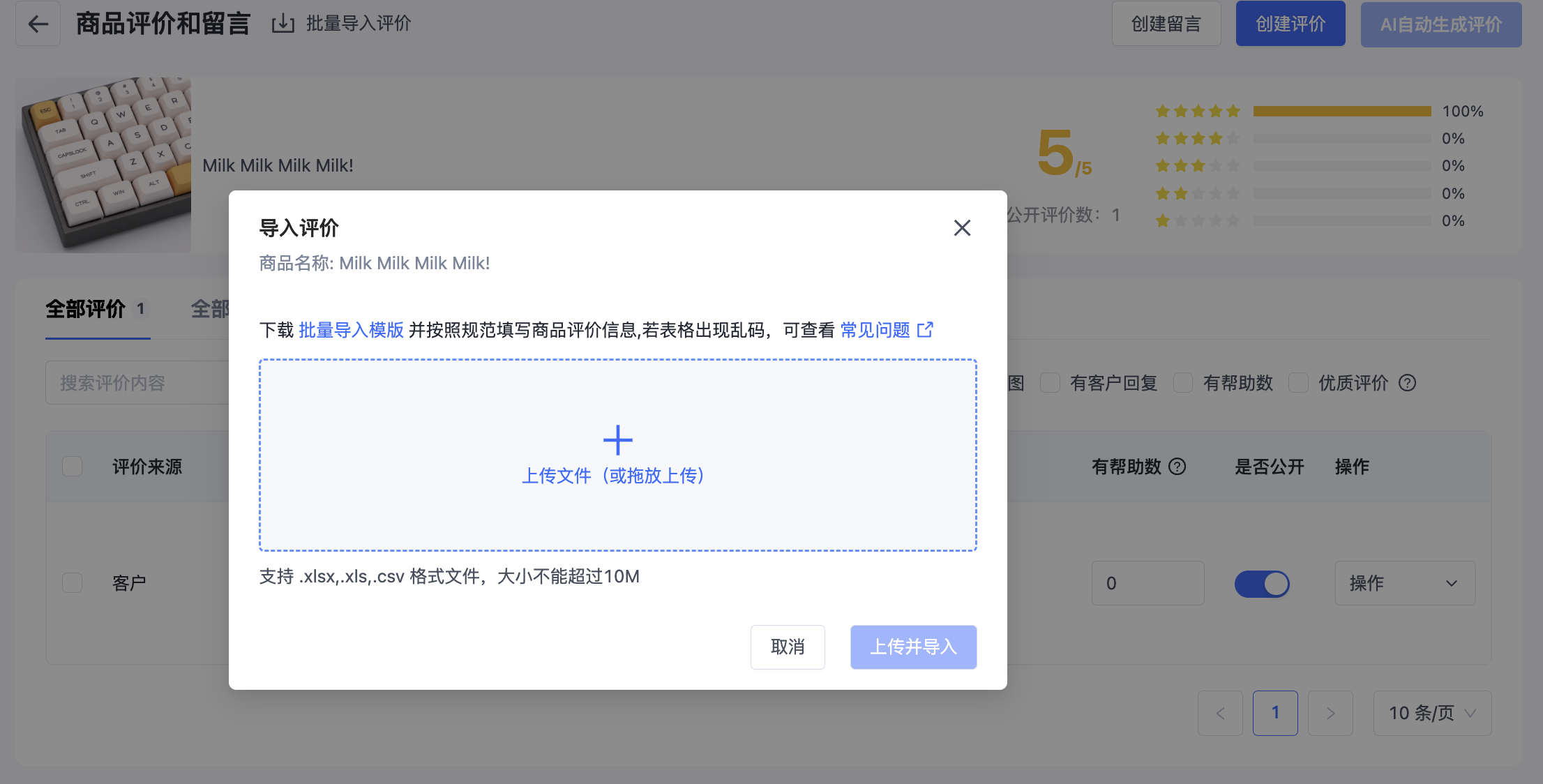Screen dimensions: 1543x784
Task: Click the 创建评价 button
Action: pos(1290,24)
